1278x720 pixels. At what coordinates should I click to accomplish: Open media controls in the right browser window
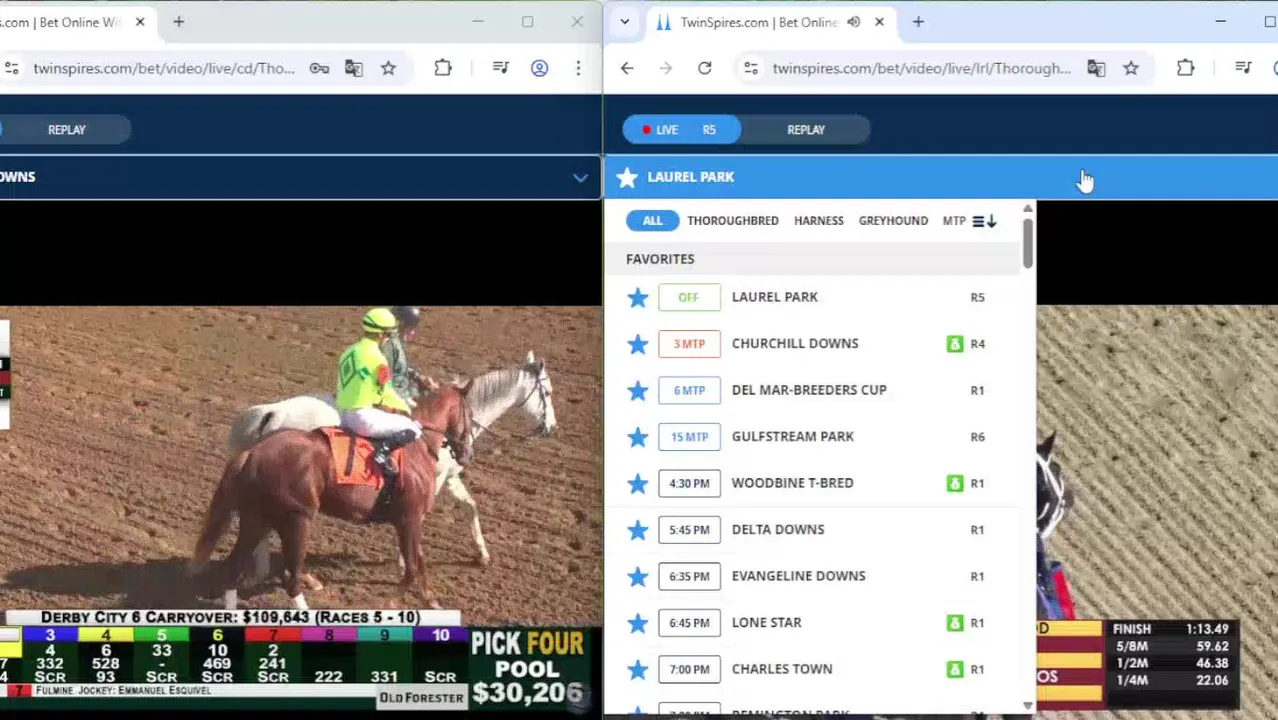[x=1243, y=68]
